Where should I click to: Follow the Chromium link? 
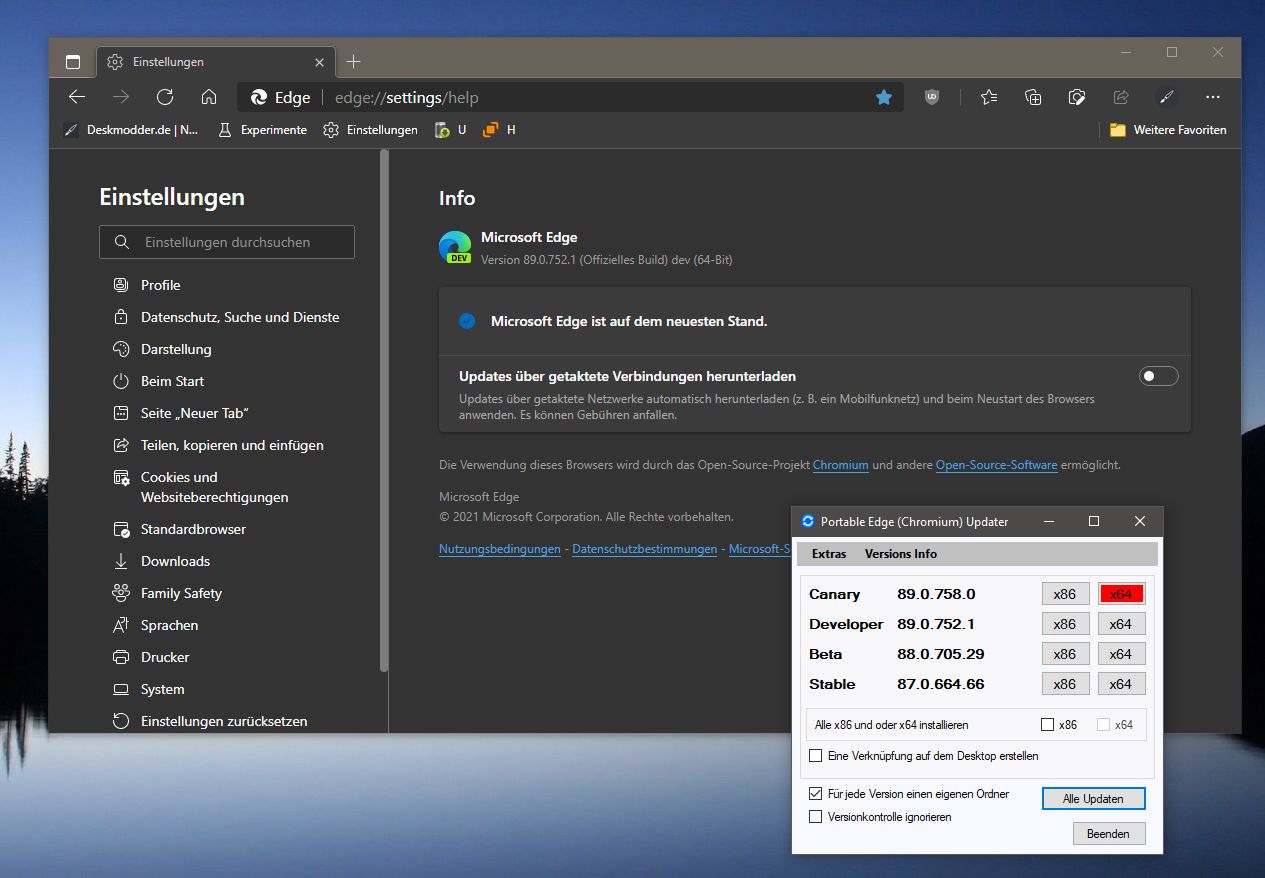coord(840,465)
